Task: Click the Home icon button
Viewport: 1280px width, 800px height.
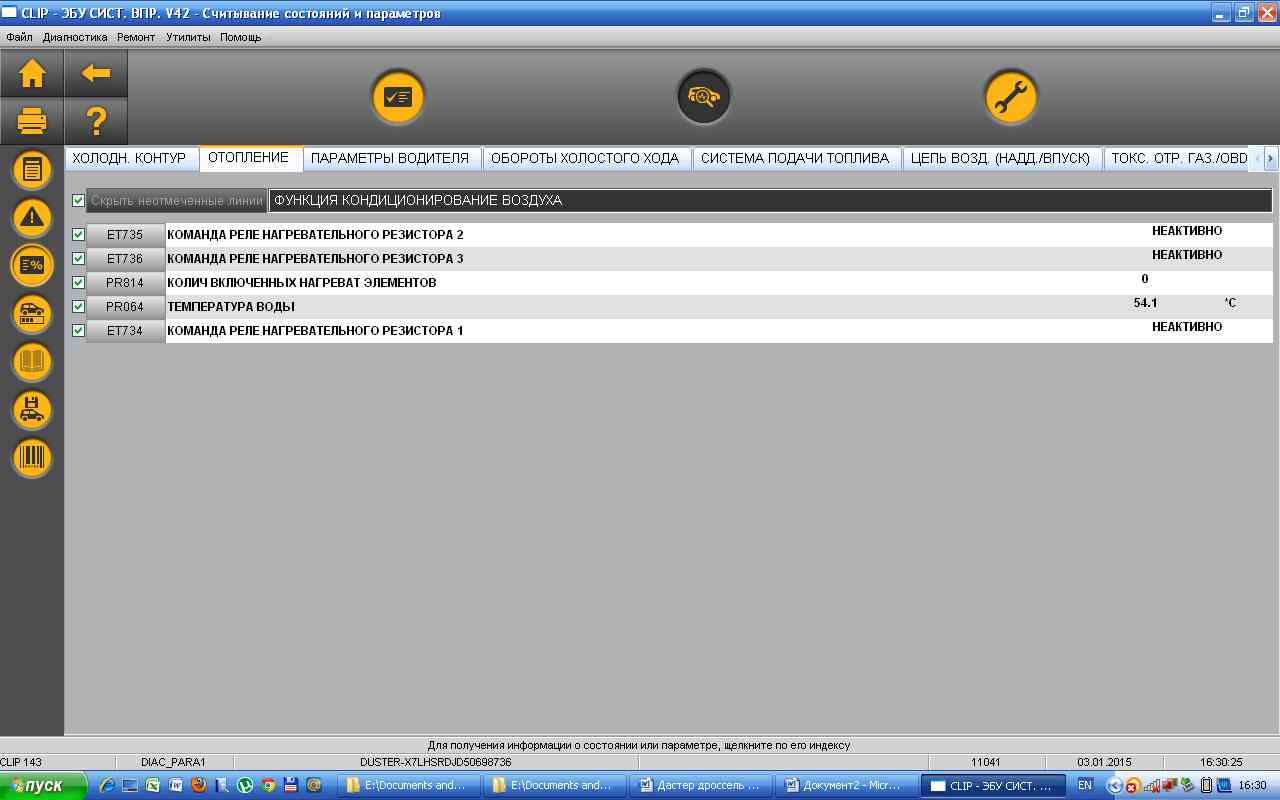Action: point(32,73)
